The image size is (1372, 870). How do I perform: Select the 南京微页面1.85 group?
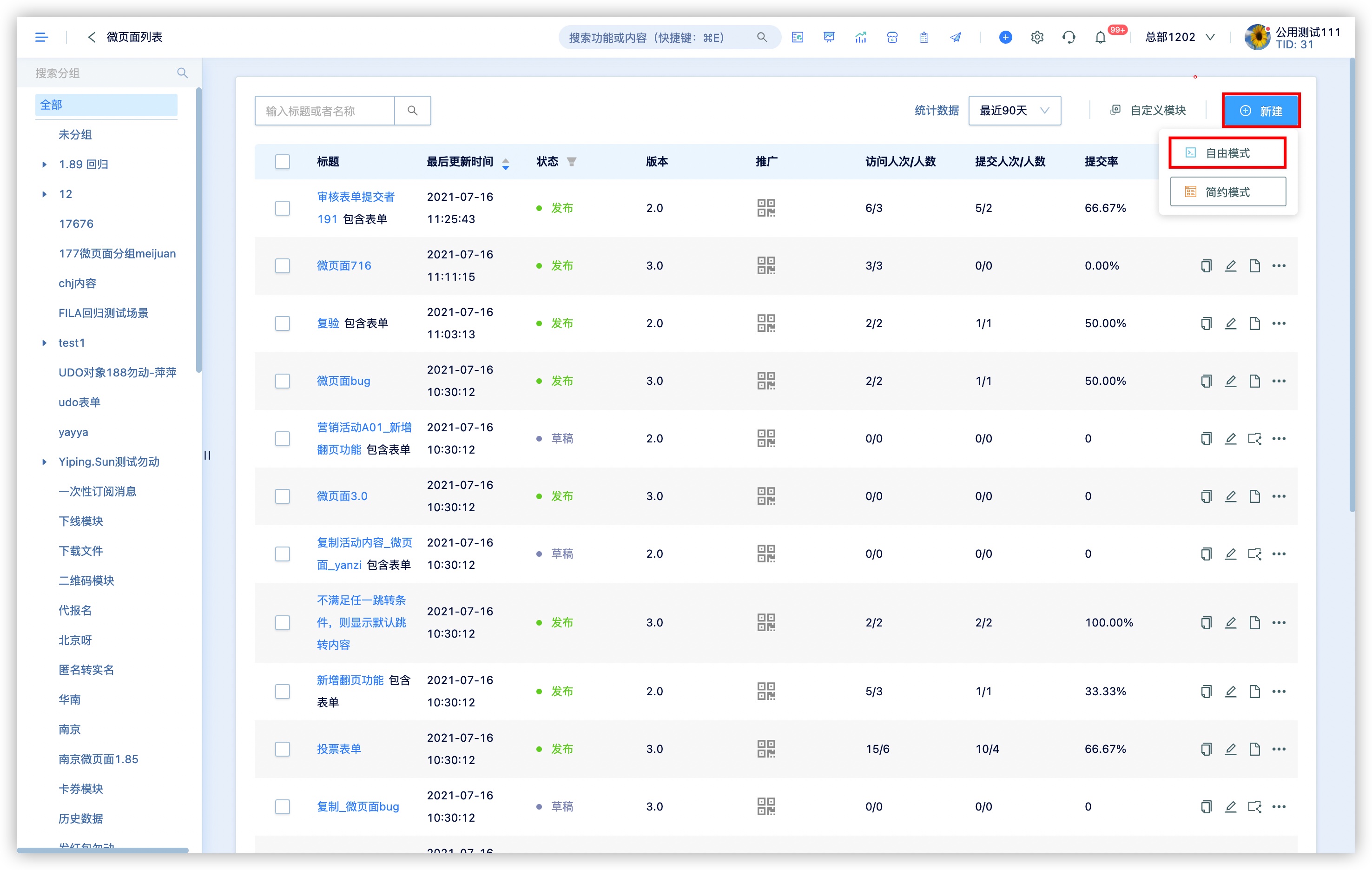click(x=98, y=759)
